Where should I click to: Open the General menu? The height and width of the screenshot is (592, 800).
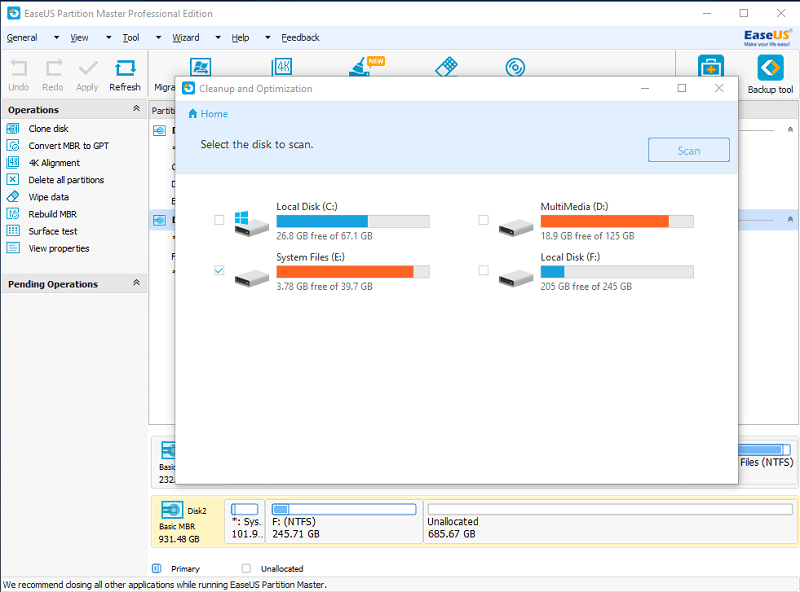click(22, 38)
